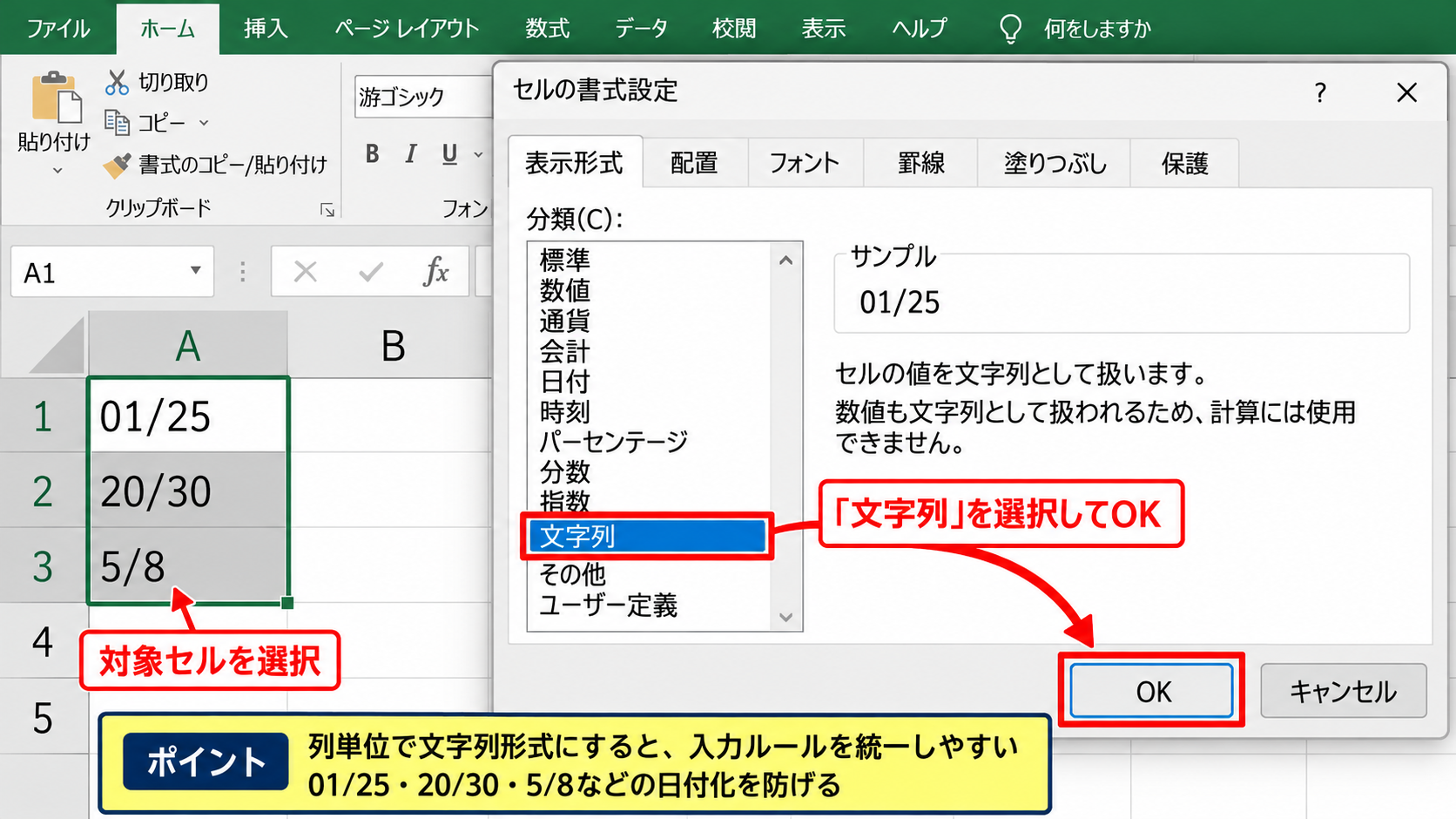Viewport: 1456px width, 819px height.
Task: Click category list scroll down arrow
Action: tap(785, 617)
